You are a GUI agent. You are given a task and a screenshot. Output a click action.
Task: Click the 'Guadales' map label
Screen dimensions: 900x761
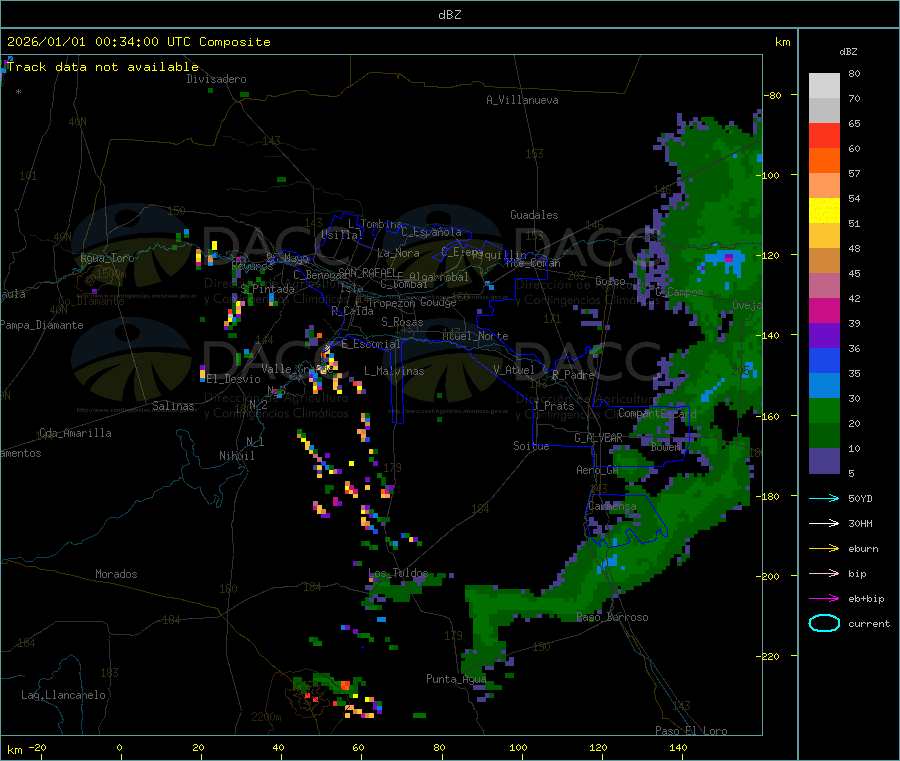(x=534, y=215)
